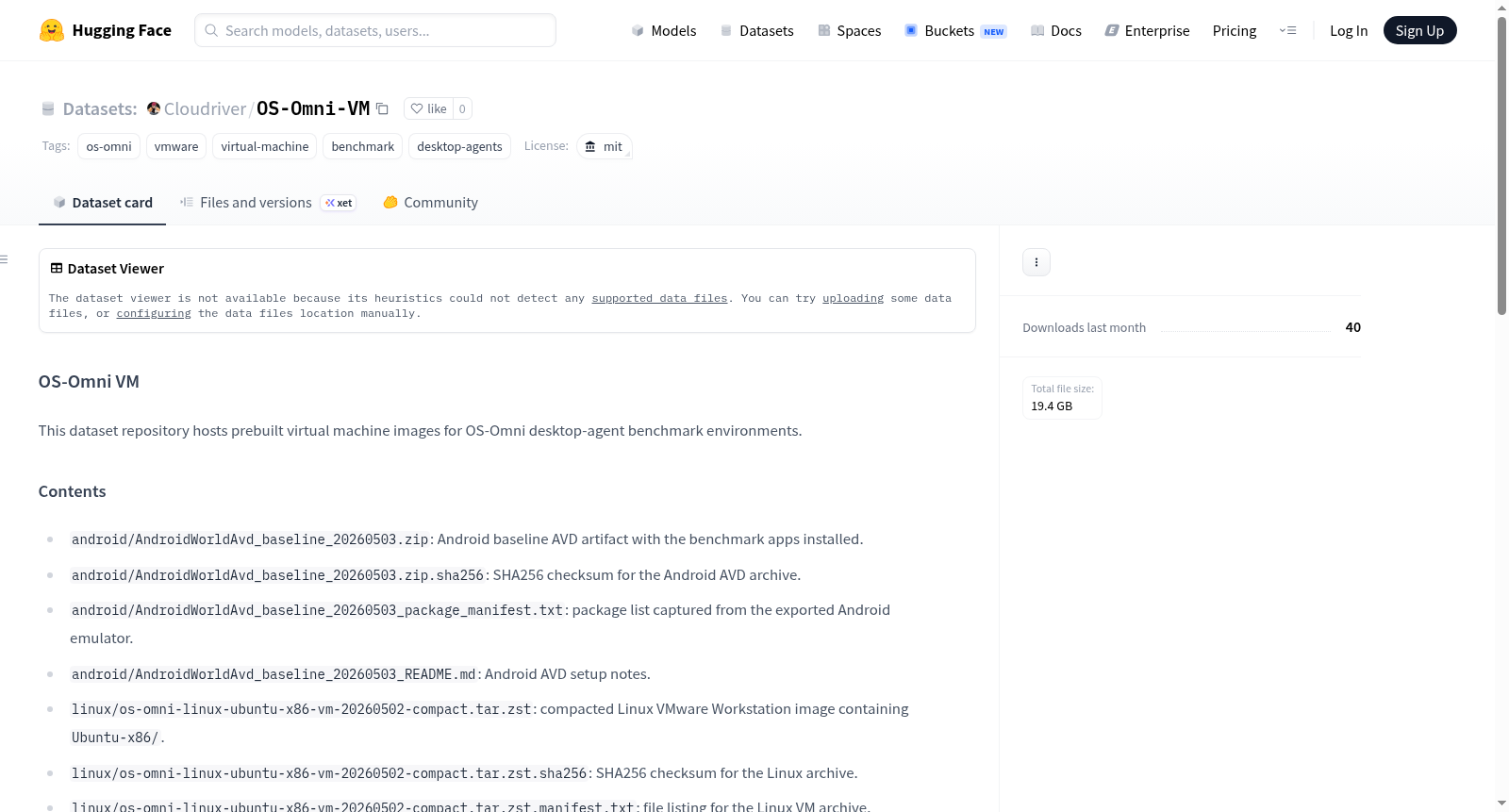Go to Models in the top navigation

[664, 31]
